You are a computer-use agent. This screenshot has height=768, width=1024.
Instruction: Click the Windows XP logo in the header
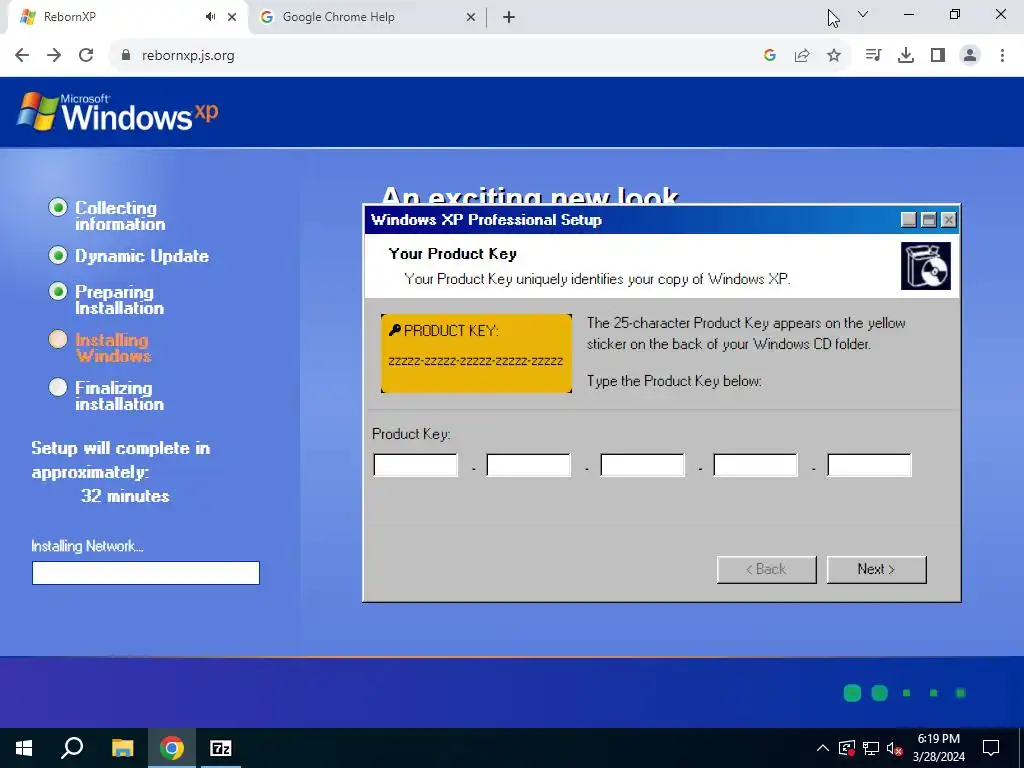(x=118, y=112)
